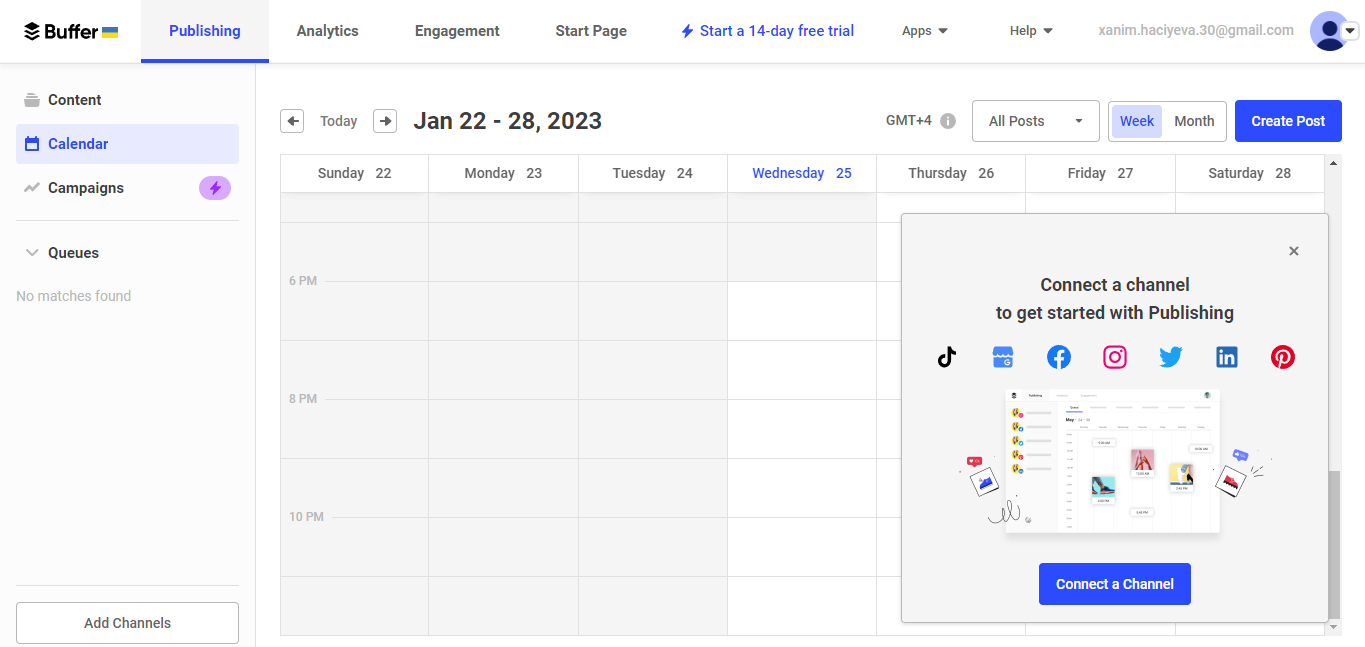Image resolution: width=1365 pixels, height=647 pixels.
Task: Go to next week arrow
Action: [x=385, y=121]
